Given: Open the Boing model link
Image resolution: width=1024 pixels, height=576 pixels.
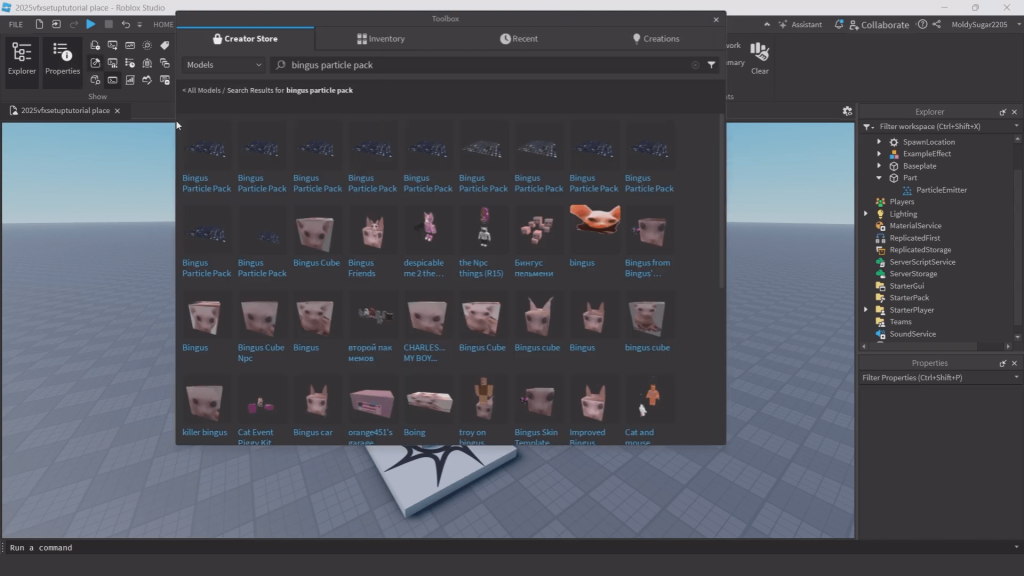Looking at the screenshot, I should (x=414, y=432).
